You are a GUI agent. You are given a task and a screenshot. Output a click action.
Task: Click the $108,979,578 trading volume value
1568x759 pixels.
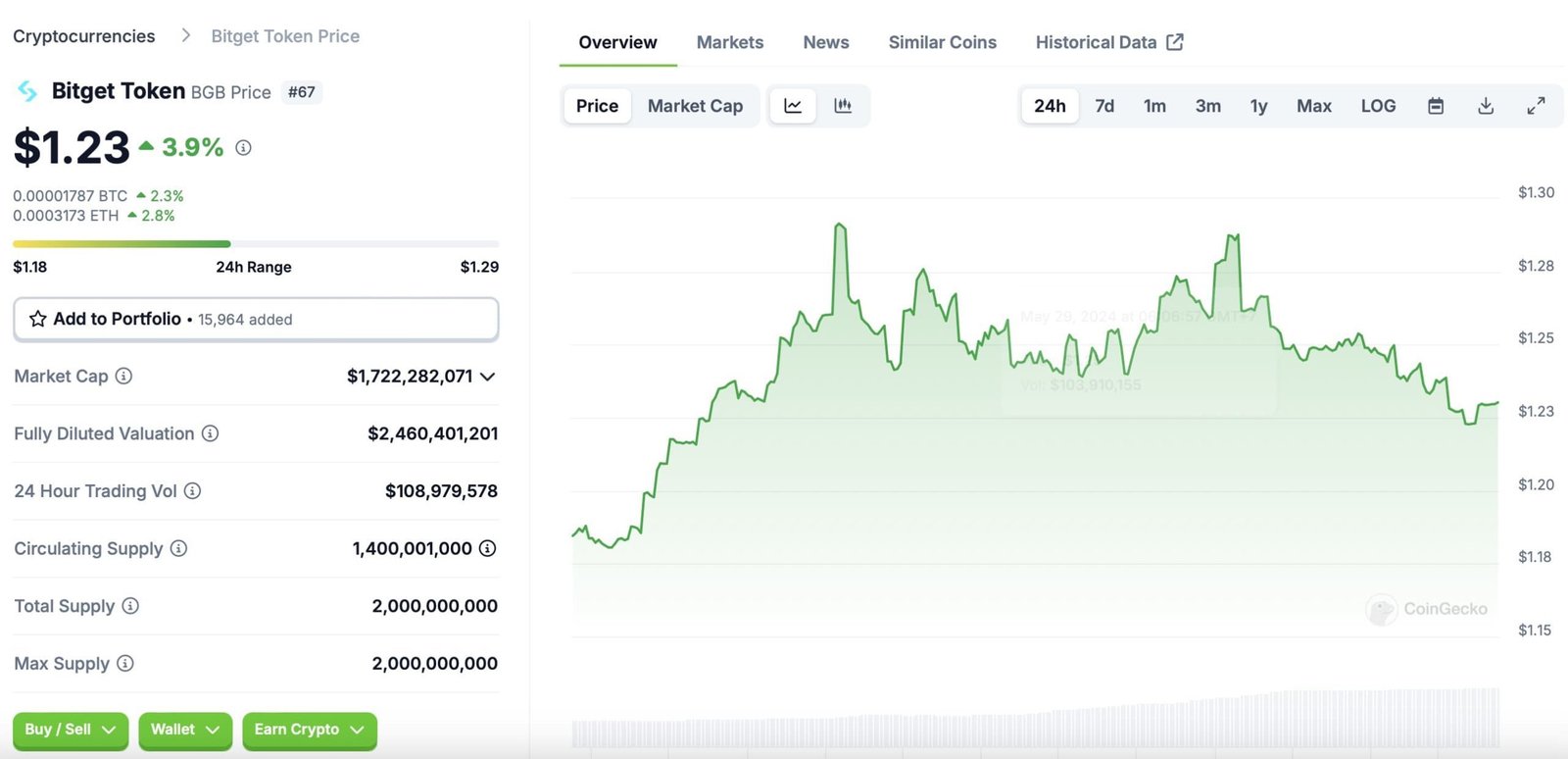441,491
